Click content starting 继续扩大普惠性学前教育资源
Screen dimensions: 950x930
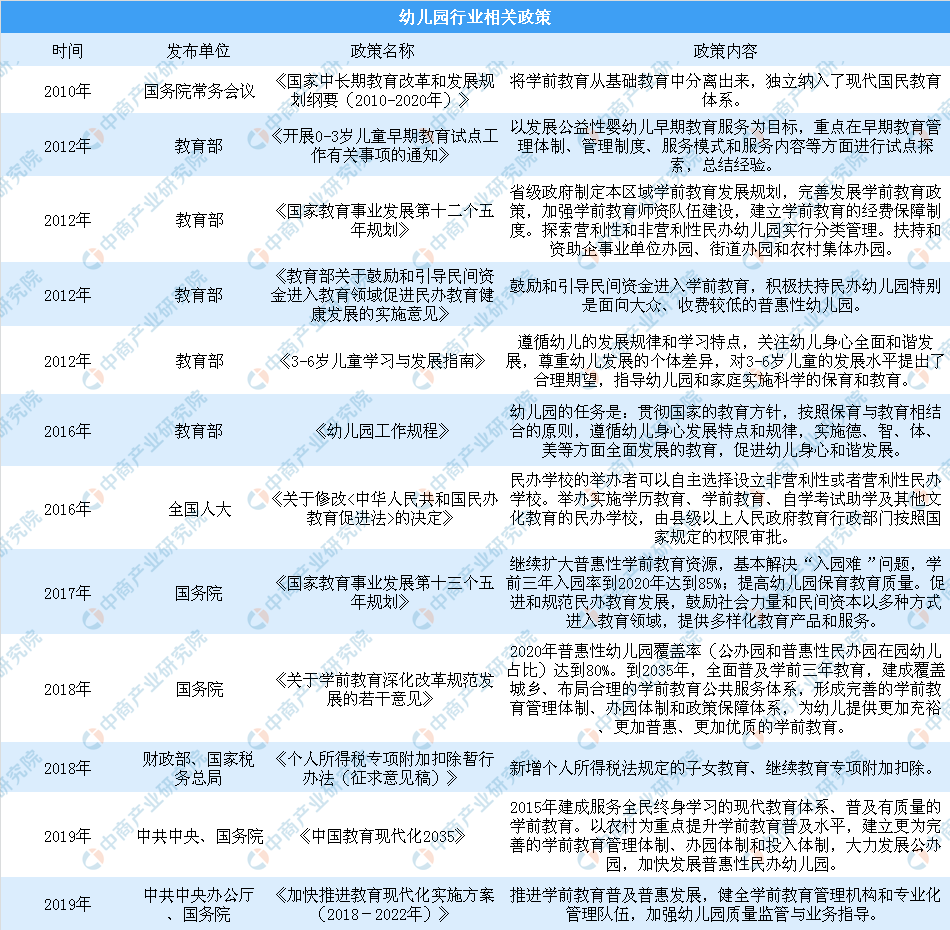pos(725,593)
